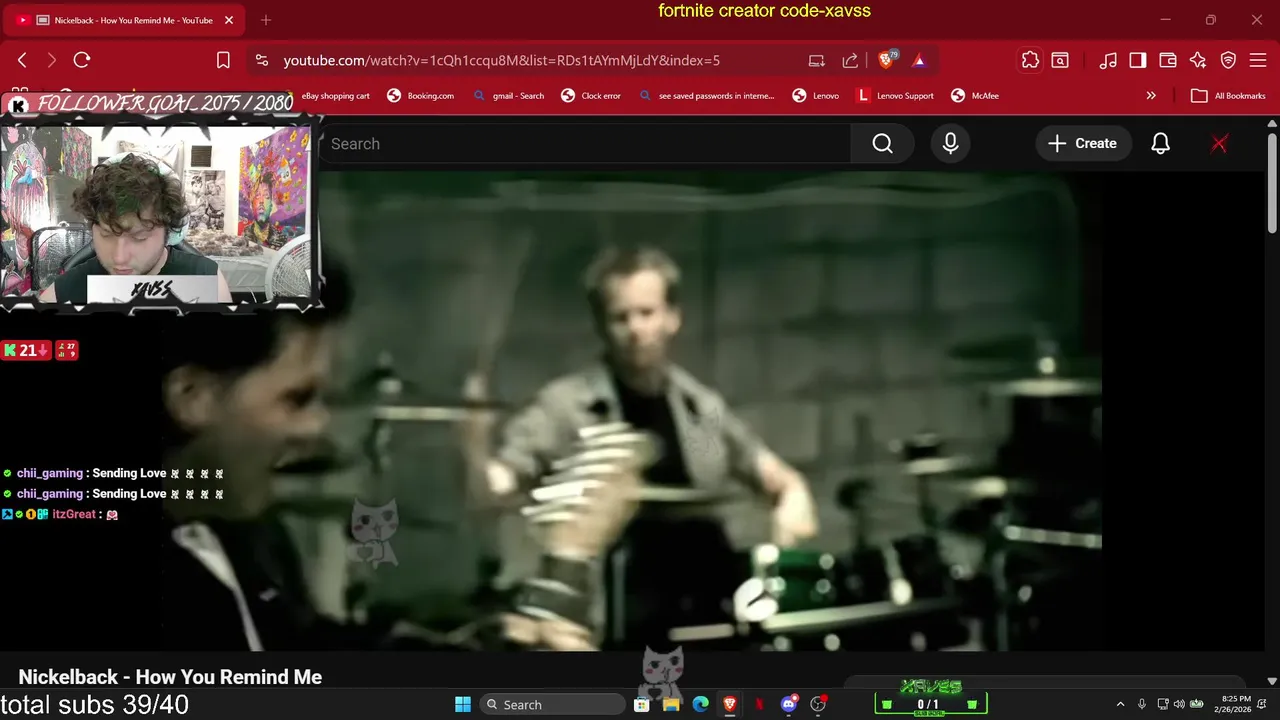
Task: Start voice search with microphone button
Action: (950, 144)
